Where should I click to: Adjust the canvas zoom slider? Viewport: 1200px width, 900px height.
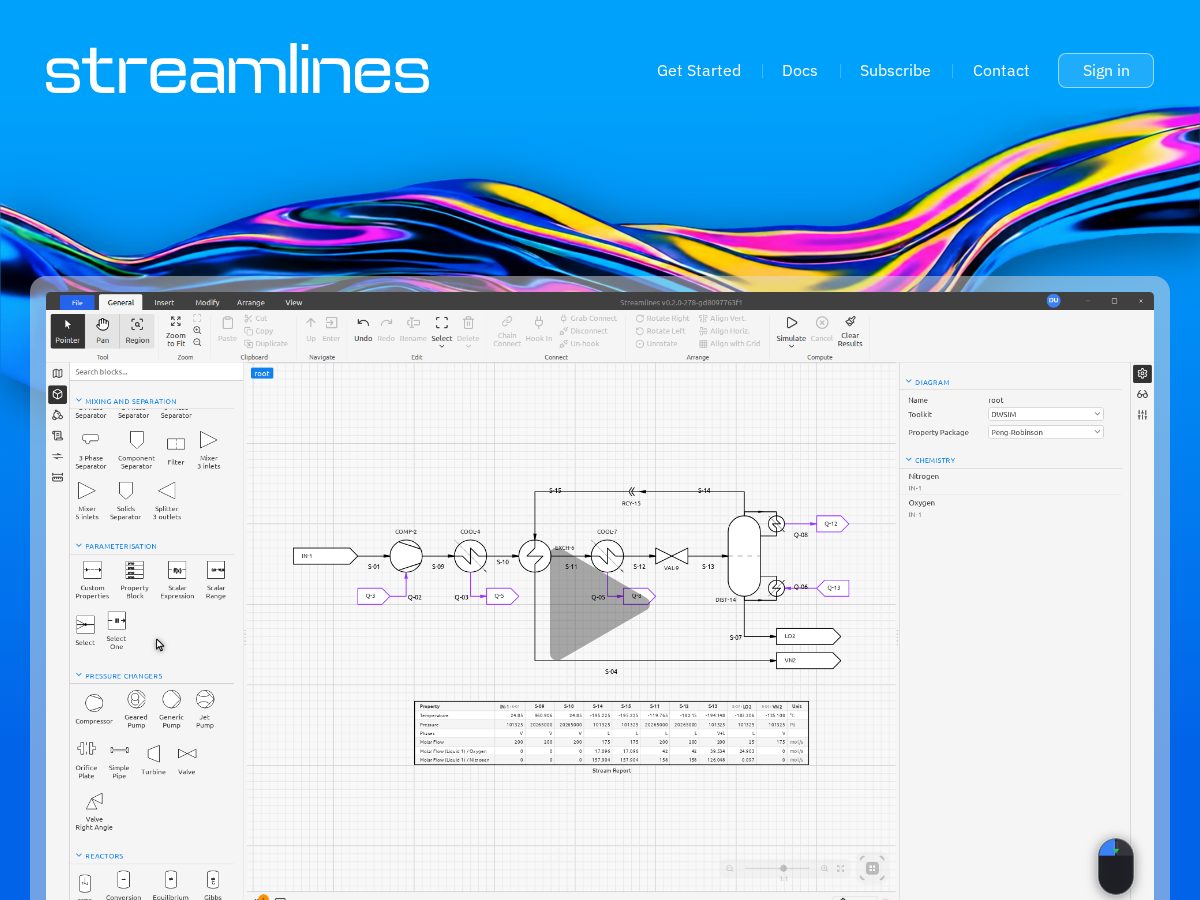click(x=783, y=868)
